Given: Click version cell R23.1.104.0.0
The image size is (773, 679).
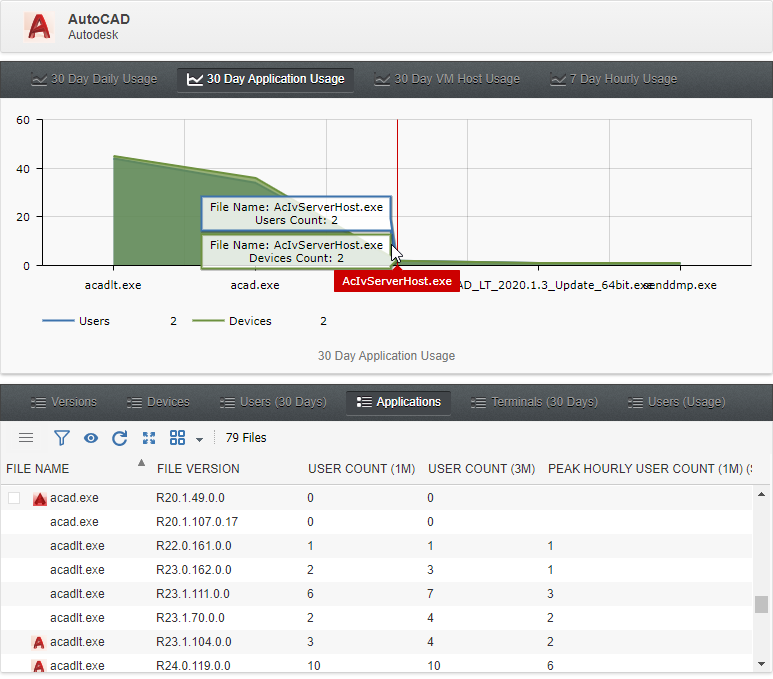Looking at the screenshot, I should [194, 643].
